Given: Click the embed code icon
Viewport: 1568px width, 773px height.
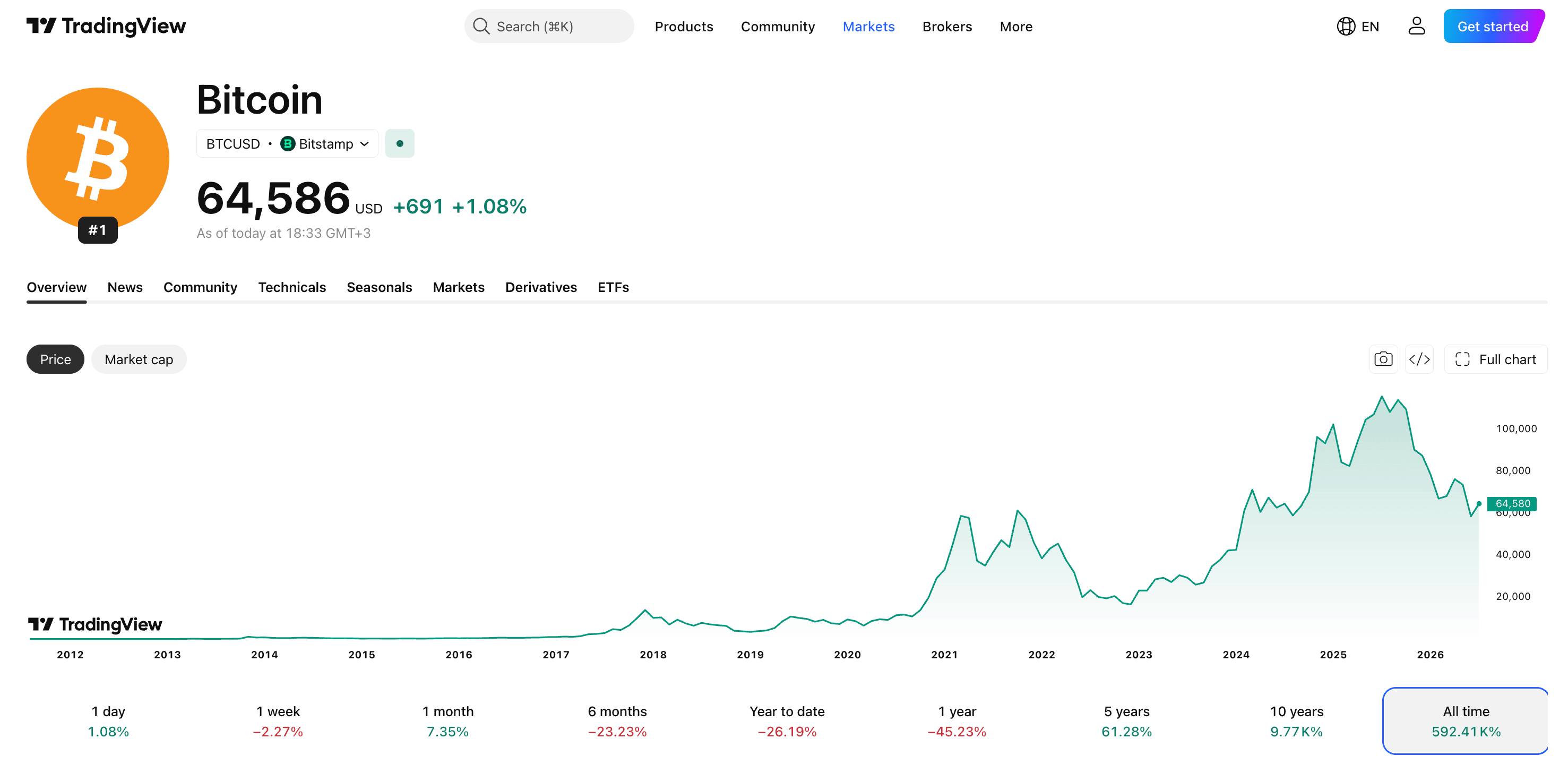Looking at the screenshot, I should [1419, 359].
